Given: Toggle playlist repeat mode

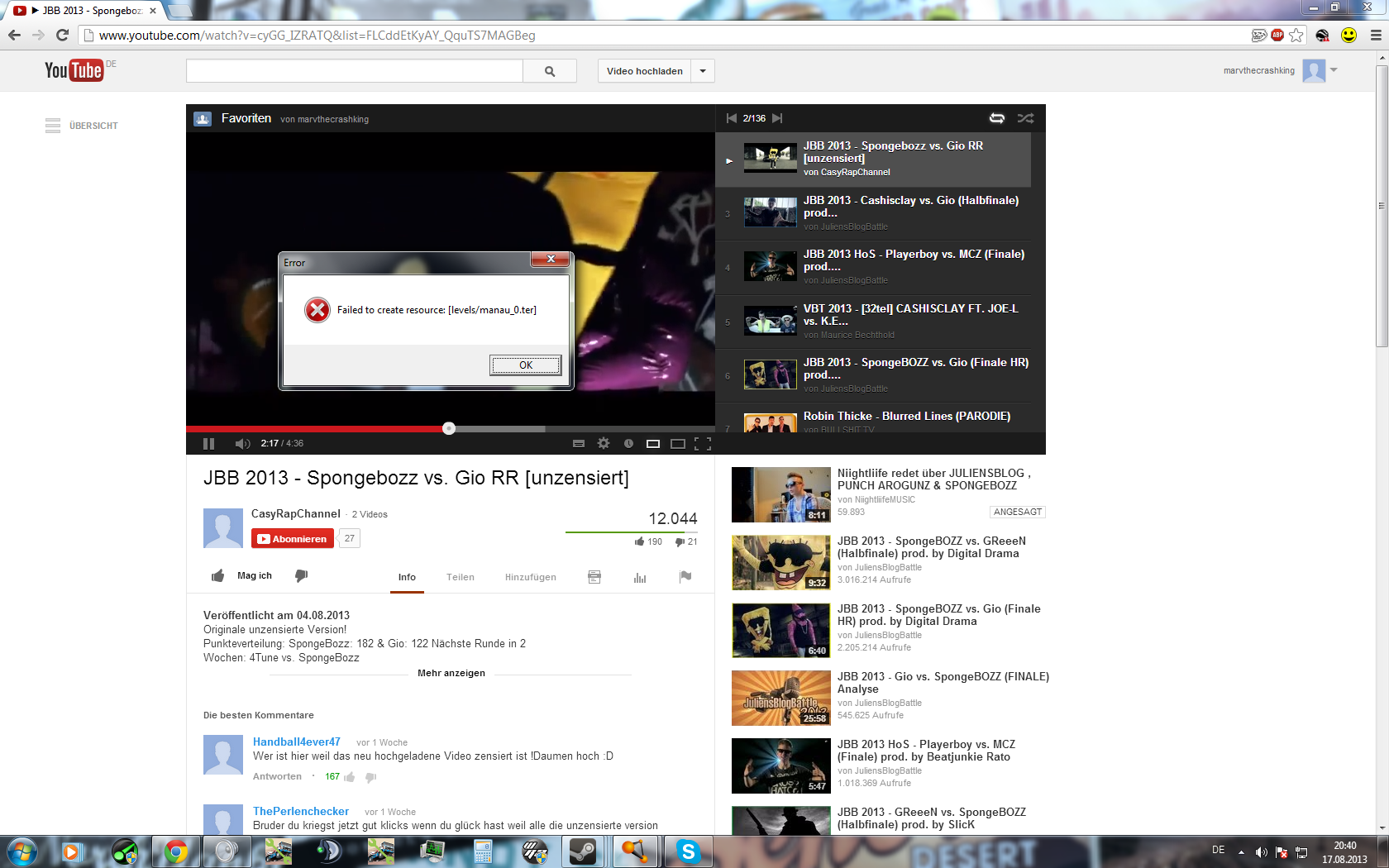Looking at the screenshot, I should tap(997, 118).
